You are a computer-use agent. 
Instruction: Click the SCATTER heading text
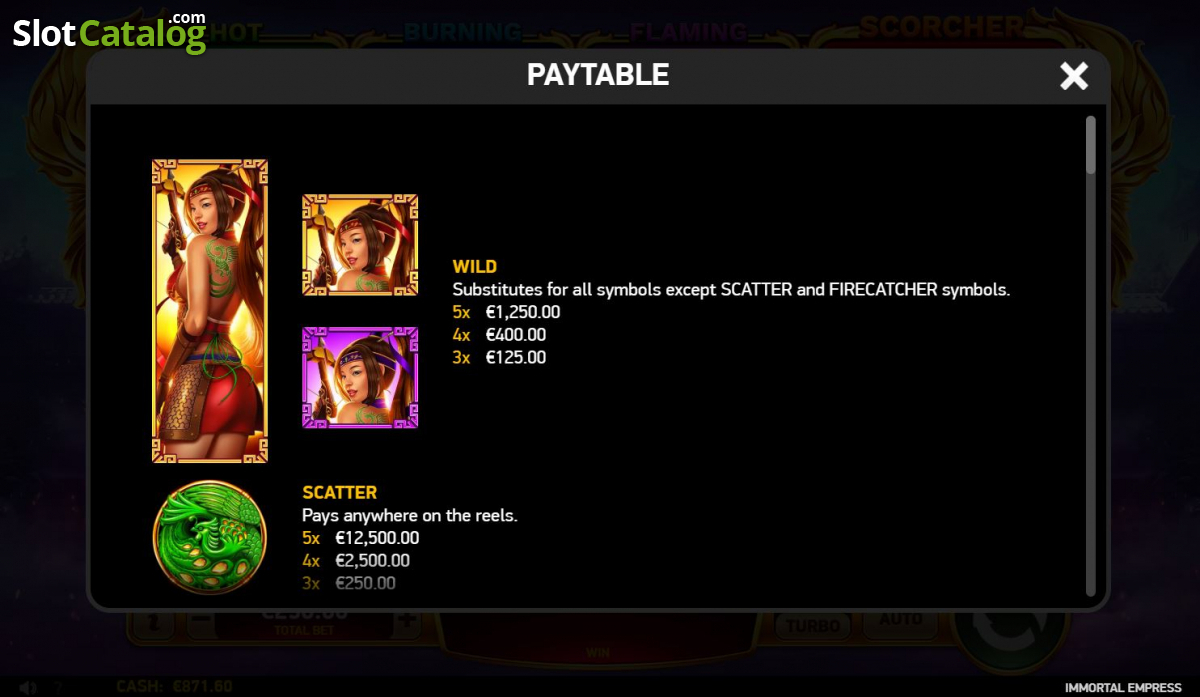point(340,492)
